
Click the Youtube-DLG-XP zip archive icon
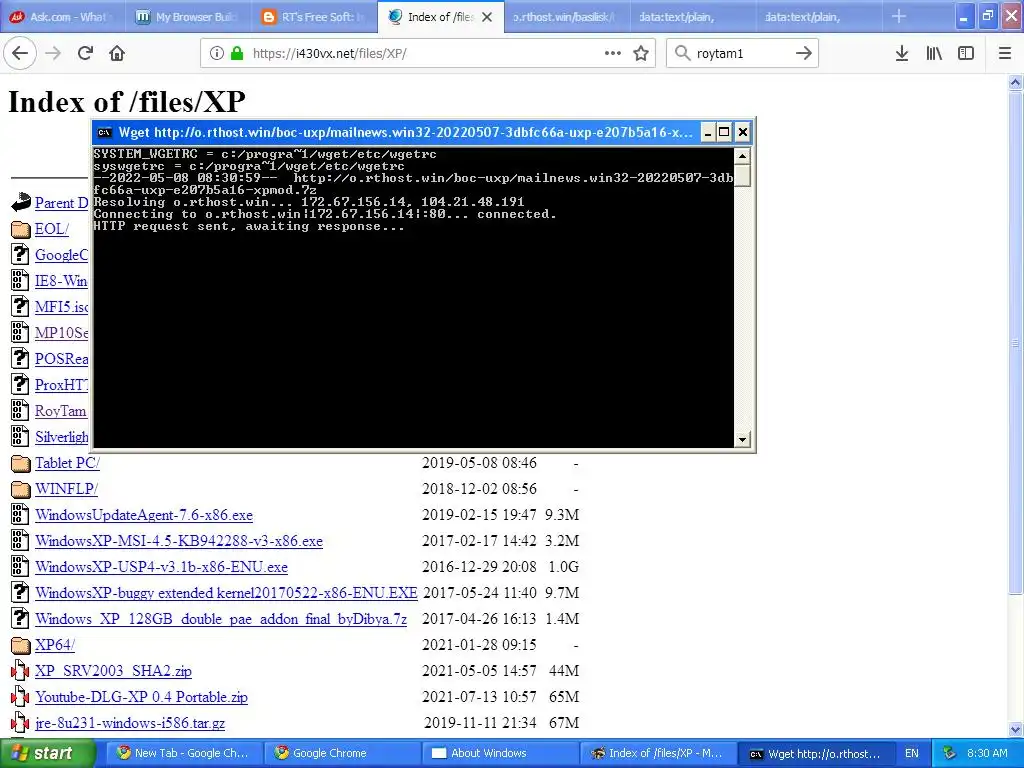(20, 697)
